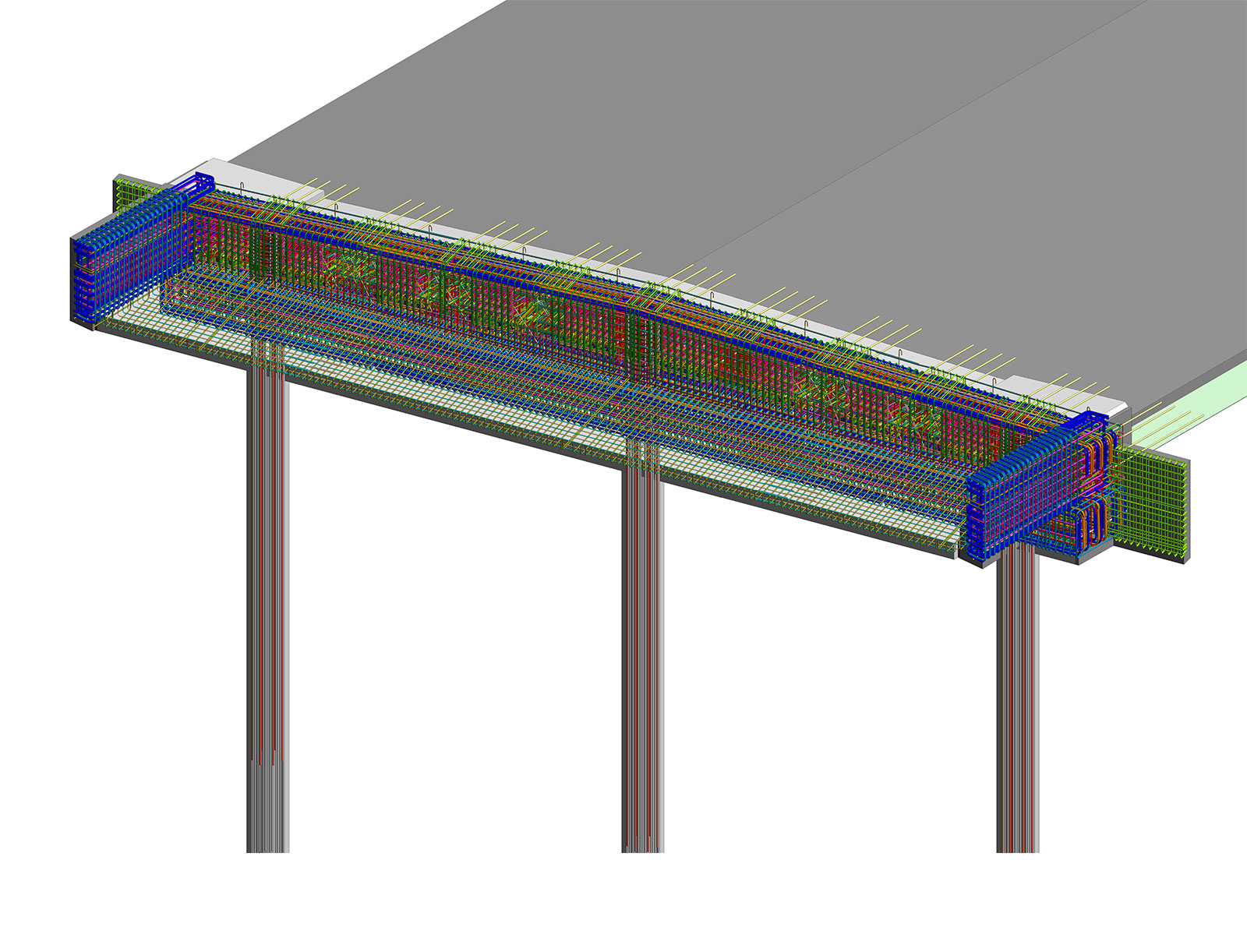Select the right pier column
This screenshot has height=952, width=1247.
click(x=1017, y=701)
